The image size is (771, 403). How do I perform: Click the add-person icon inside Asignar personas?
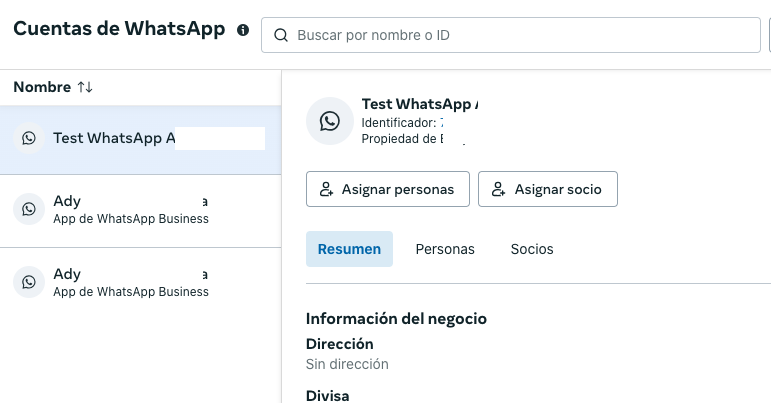[326, 189]
